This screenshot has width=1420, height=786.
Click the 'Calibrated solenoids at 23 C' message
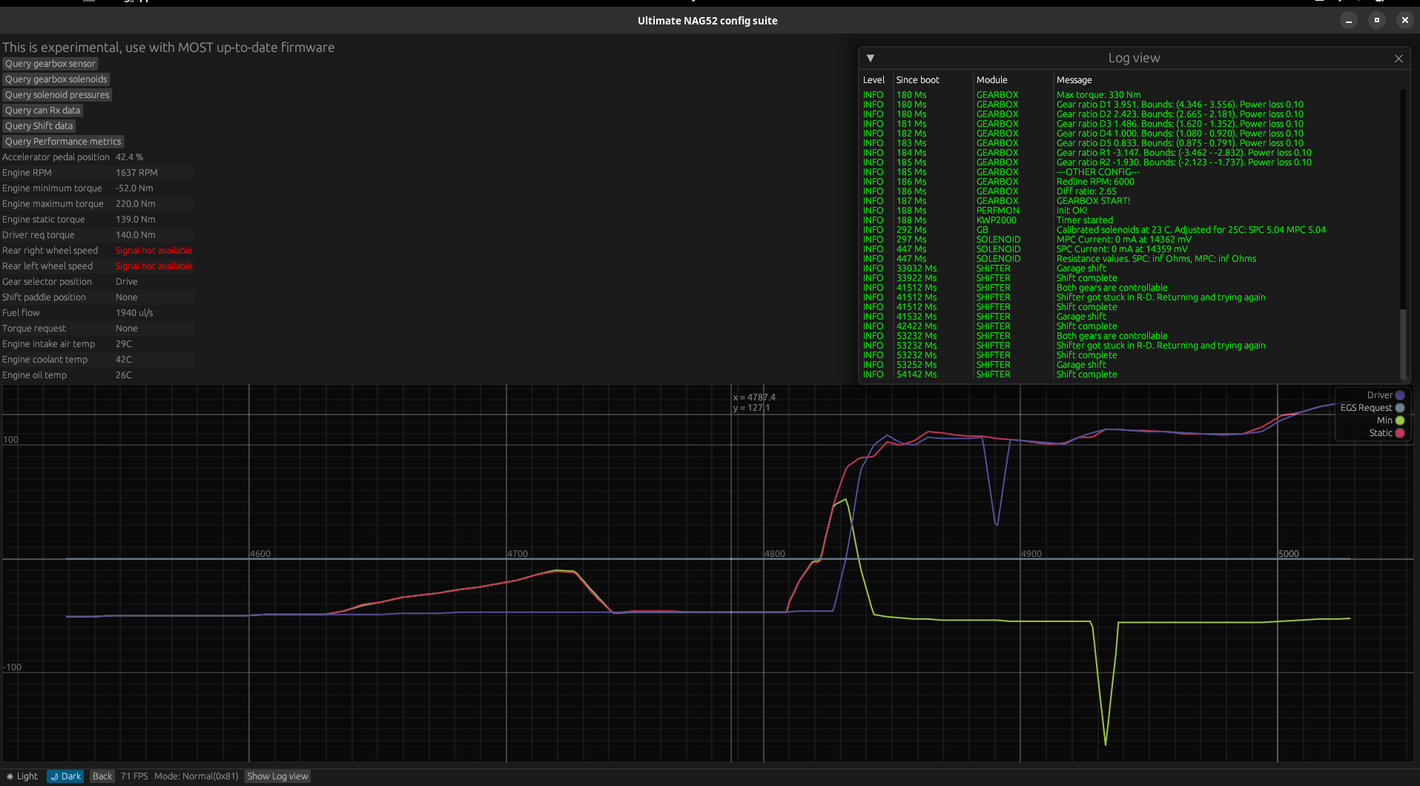[1191, 230]
